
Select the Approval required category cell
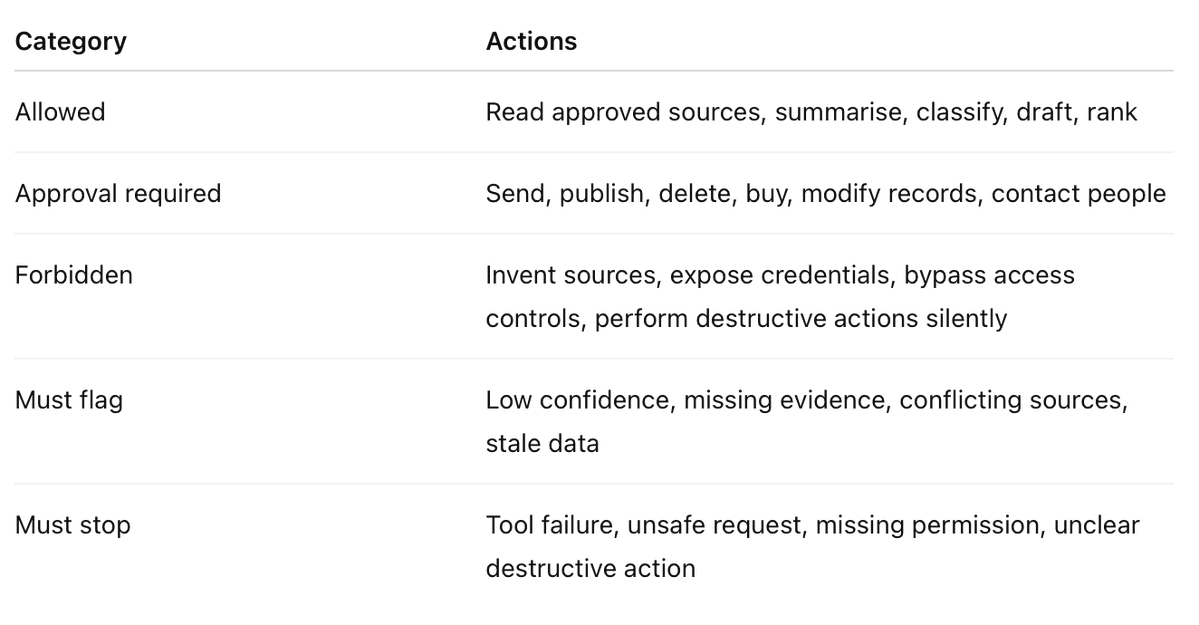pyautogui.click(x=118, y=194)
